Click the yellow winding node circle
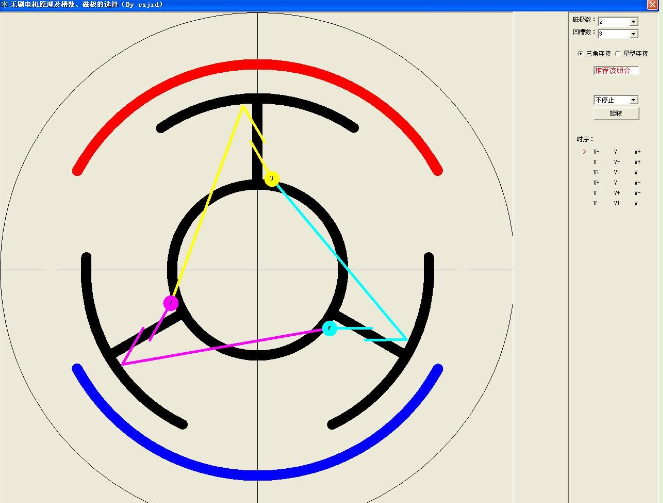 tap(272, 179)
